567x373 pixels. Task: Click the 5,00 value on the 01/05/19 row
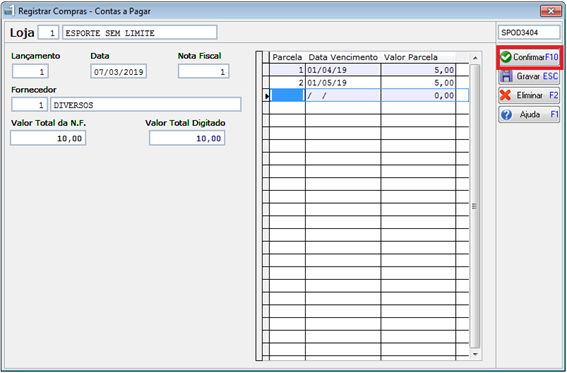tap(418, 83)
